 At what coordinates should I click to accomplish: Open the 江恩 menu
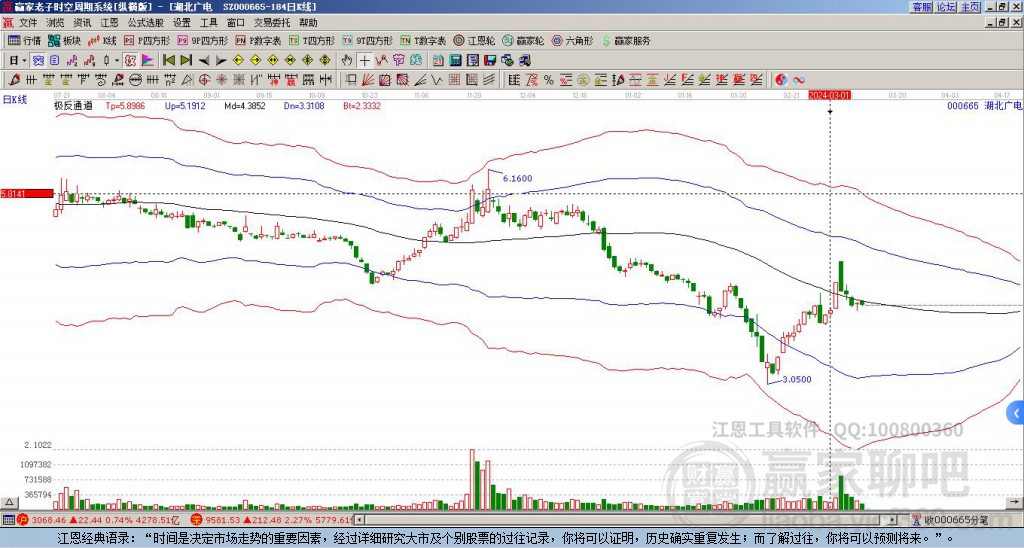tap(109, 23)
